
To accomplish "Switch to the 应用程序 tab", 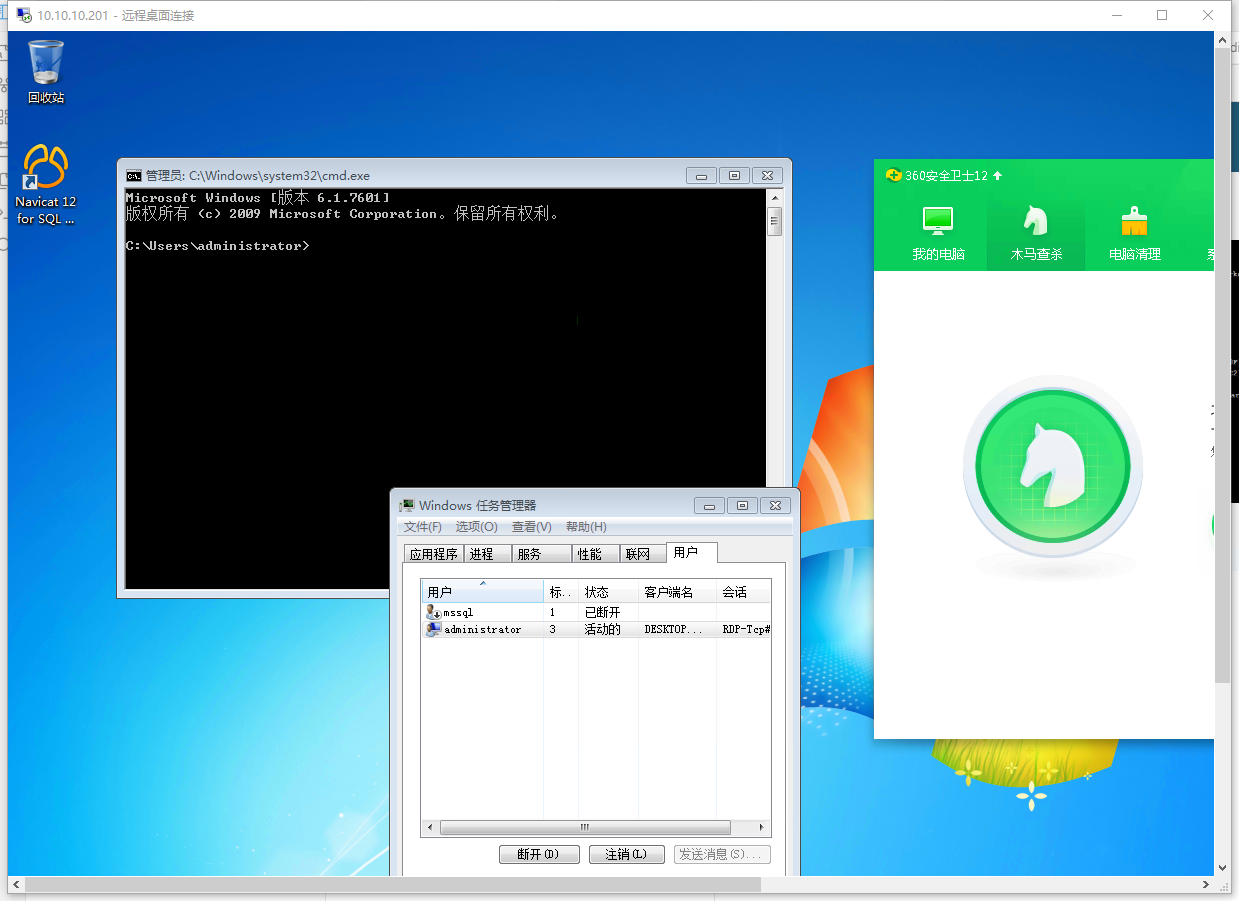I will coord(434,554).
